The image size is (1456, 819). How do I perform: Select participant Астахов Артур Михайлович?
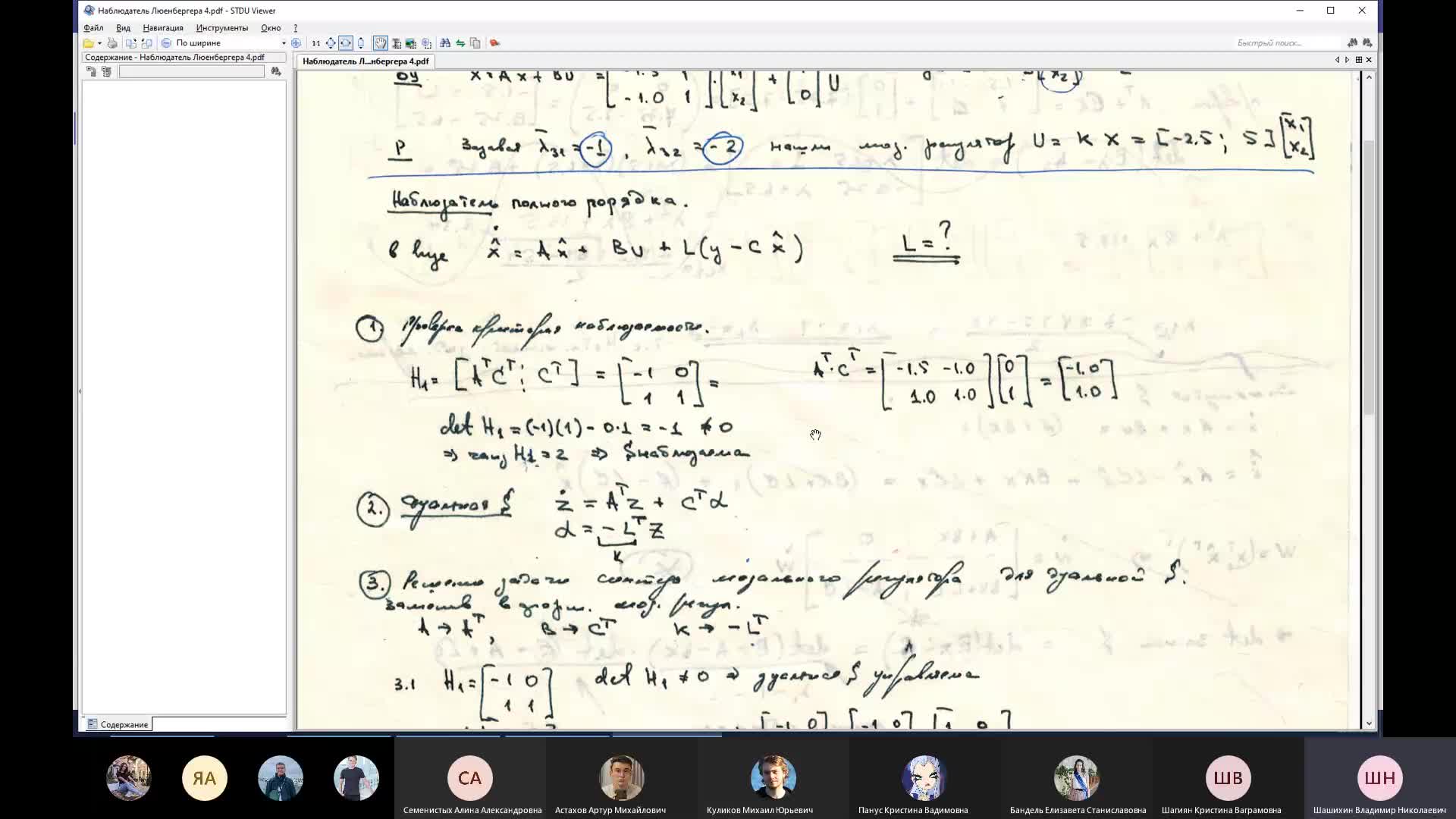(622, 780)
